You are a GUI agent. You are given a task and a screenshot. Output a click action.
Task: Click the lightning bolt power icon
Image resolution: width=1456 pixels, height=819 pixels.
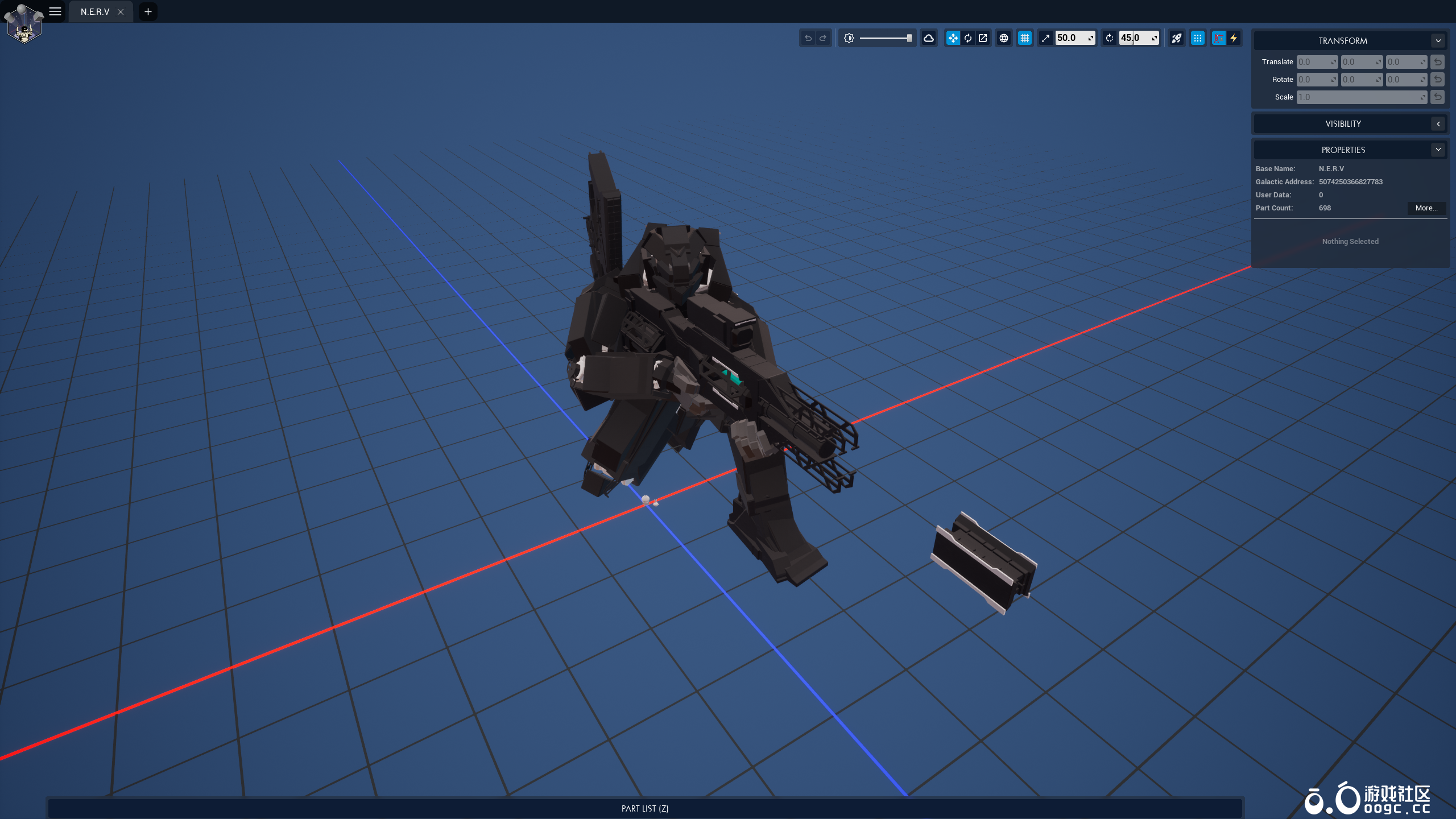pos(1234,38)
